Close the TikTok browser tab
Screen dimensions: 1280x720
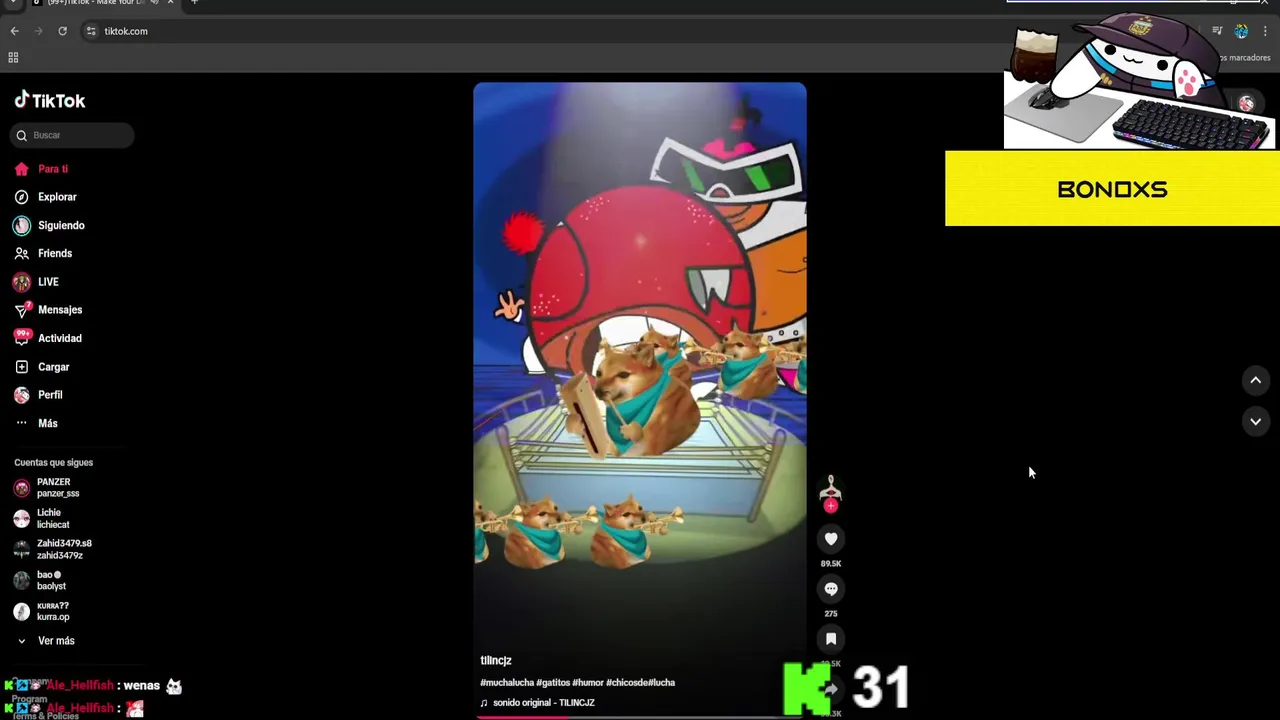pos(170,2)
